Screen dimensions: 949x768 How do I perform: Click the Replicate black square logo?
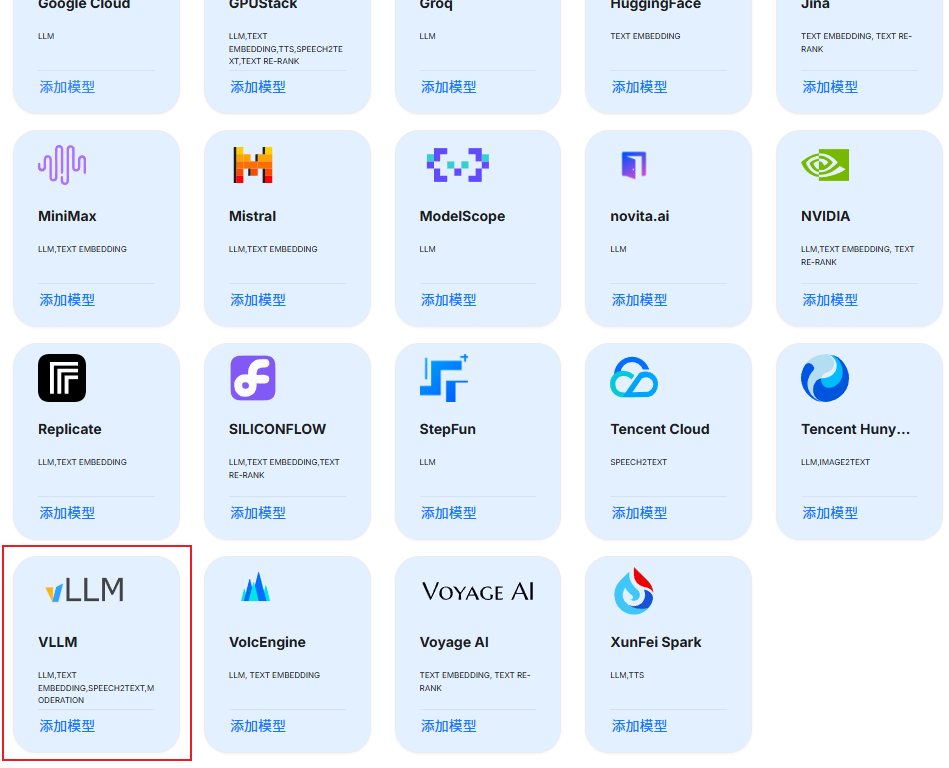click(62, 378)
